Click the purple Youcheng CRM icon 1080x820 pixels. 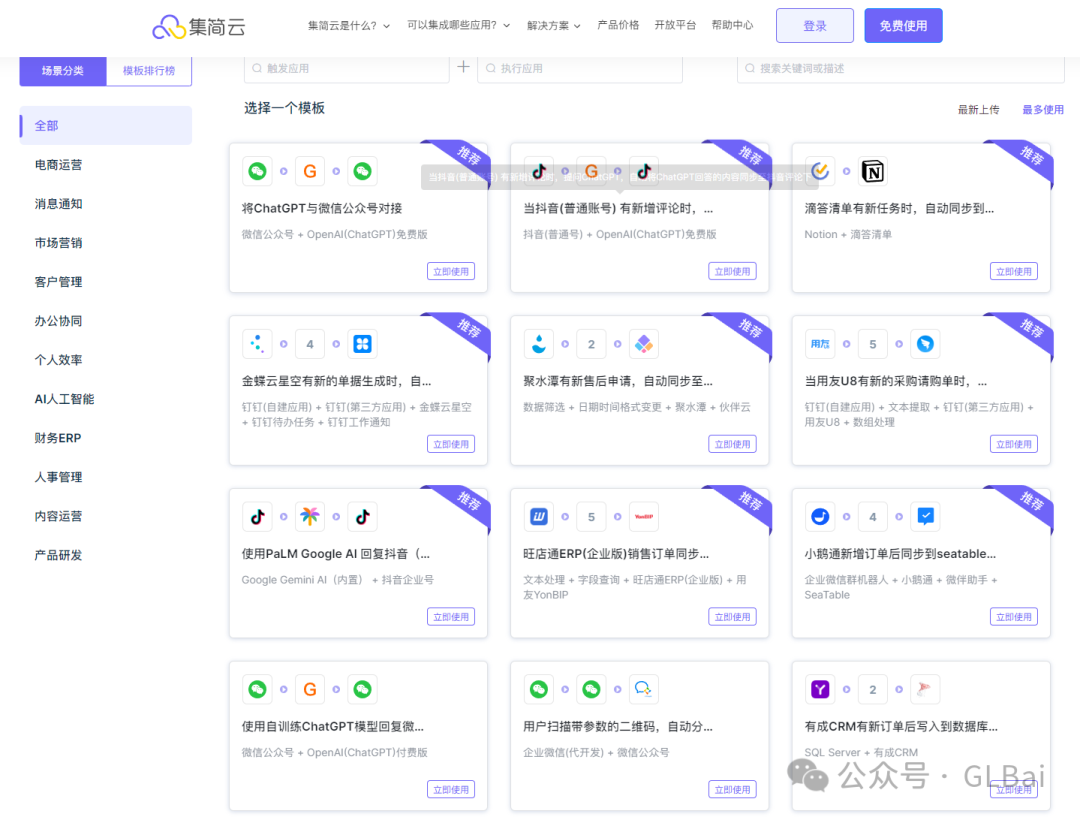[820, 689]
